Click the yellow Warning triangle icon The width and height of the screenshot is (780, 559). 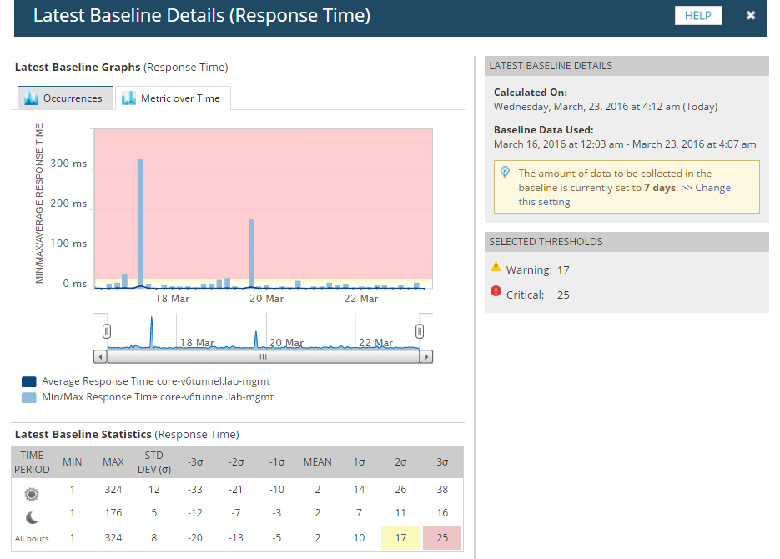click(x=496, y=268)
